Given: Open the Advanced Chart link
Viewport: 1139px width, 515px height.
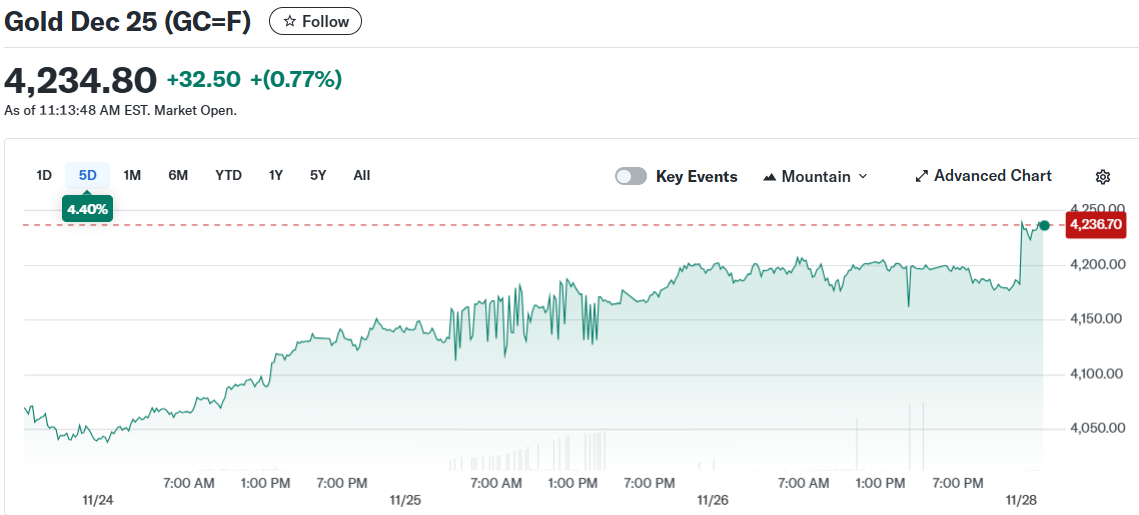Looking at the screenshot, I should 992,176.
